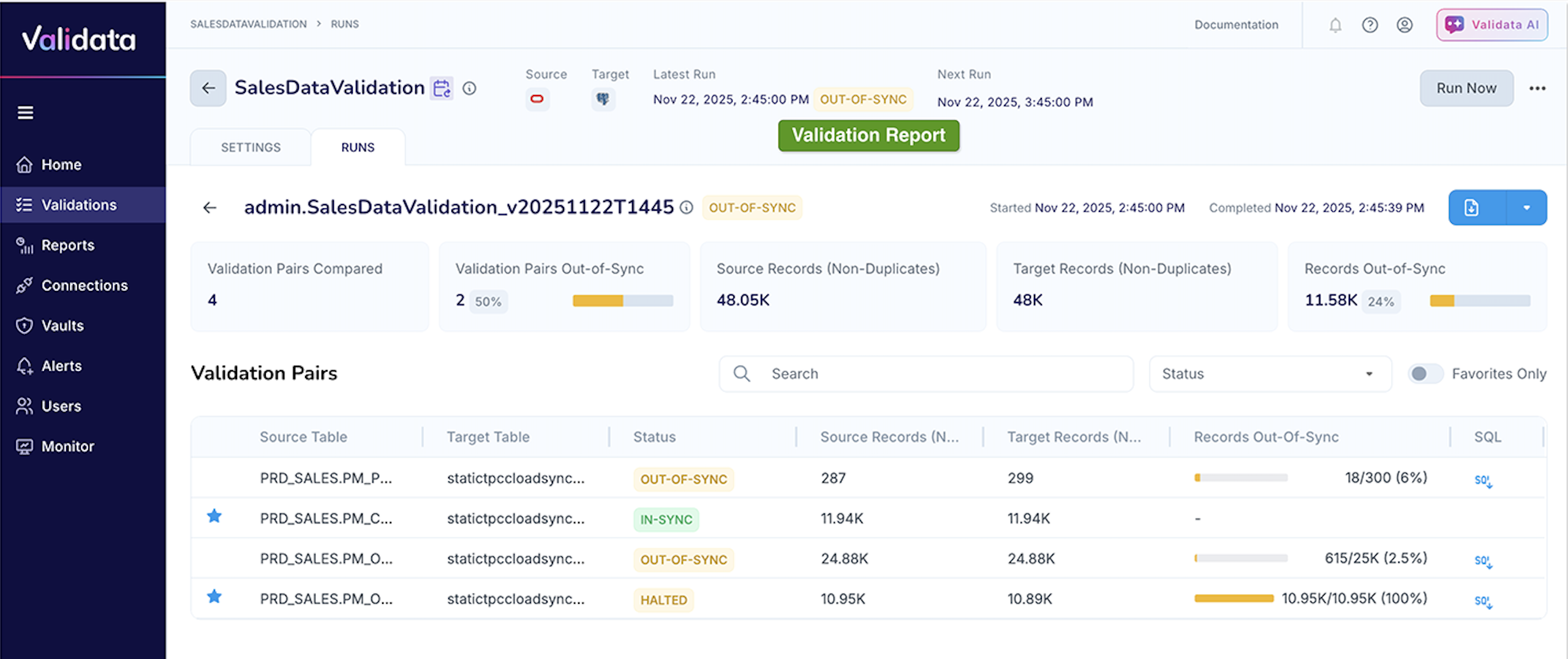The width and height of the screenshot is (1568, 659).
Task: Open the Documentation link
Action: point(1236,25)
